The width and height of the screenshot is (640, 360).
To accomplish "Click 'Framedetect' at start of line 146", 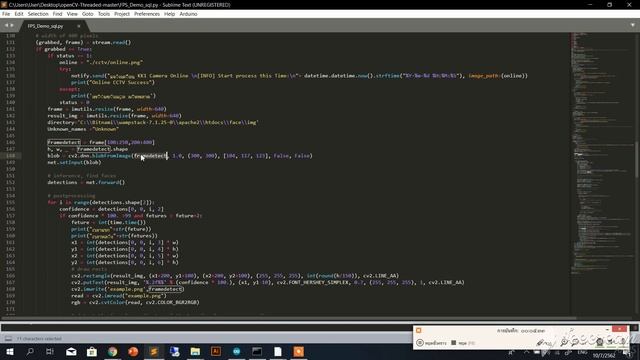I will (x=64, y=142).
